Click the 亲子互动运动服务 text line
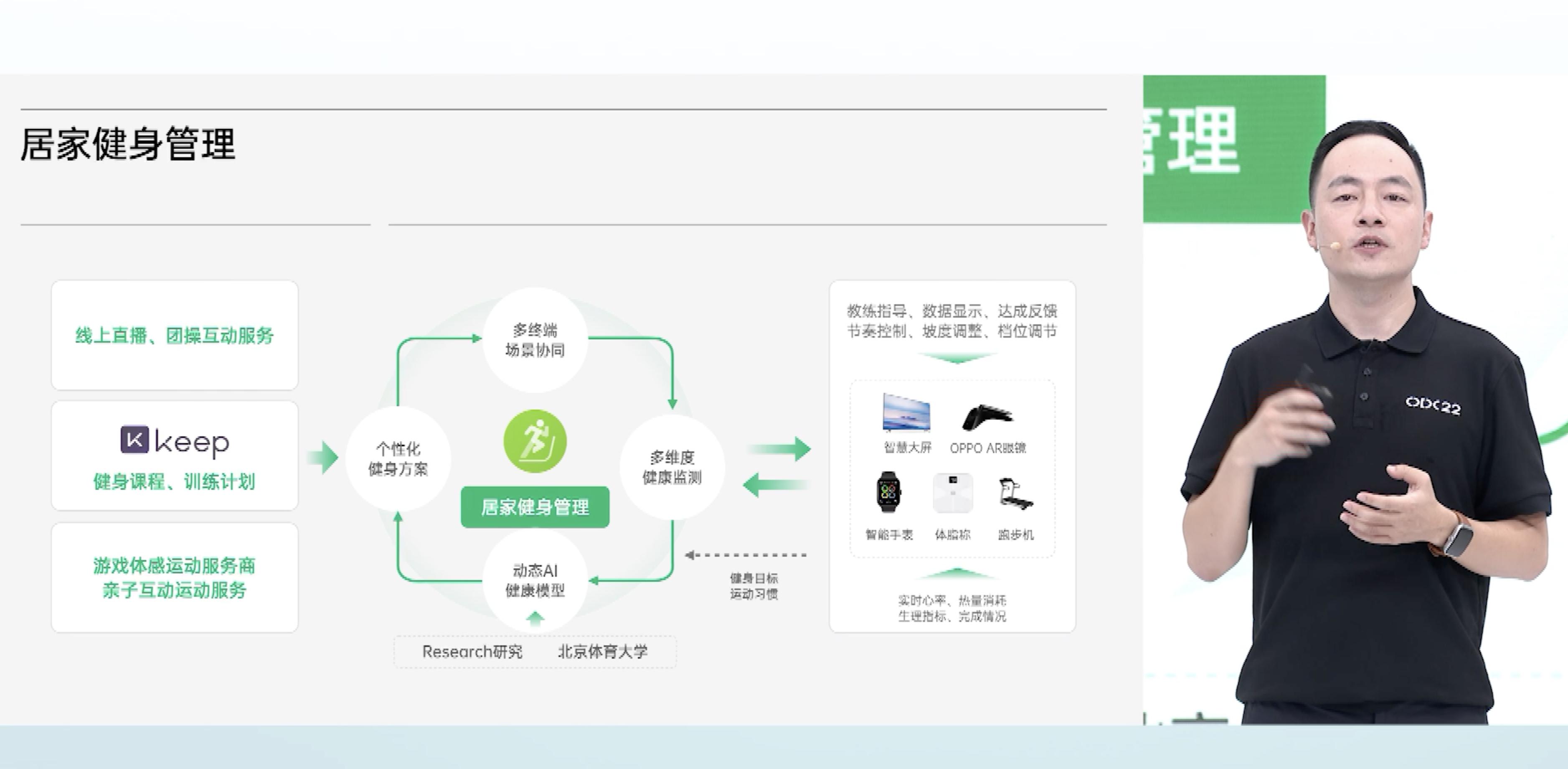Viewport: 1568px width, 769px height. click(174, 590)
